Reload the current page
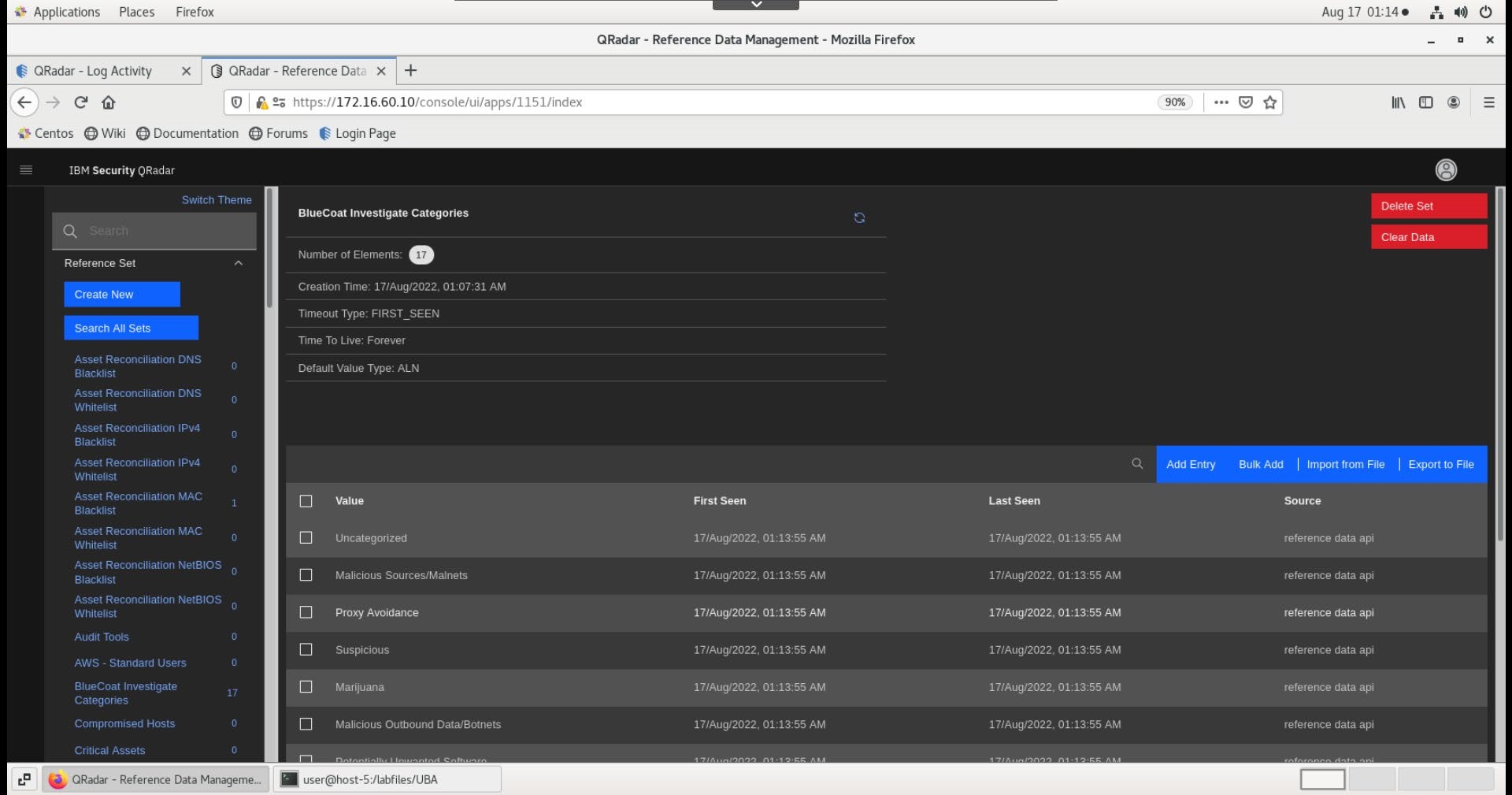This screenshot has height=795, width=1512. pos(80,102)
